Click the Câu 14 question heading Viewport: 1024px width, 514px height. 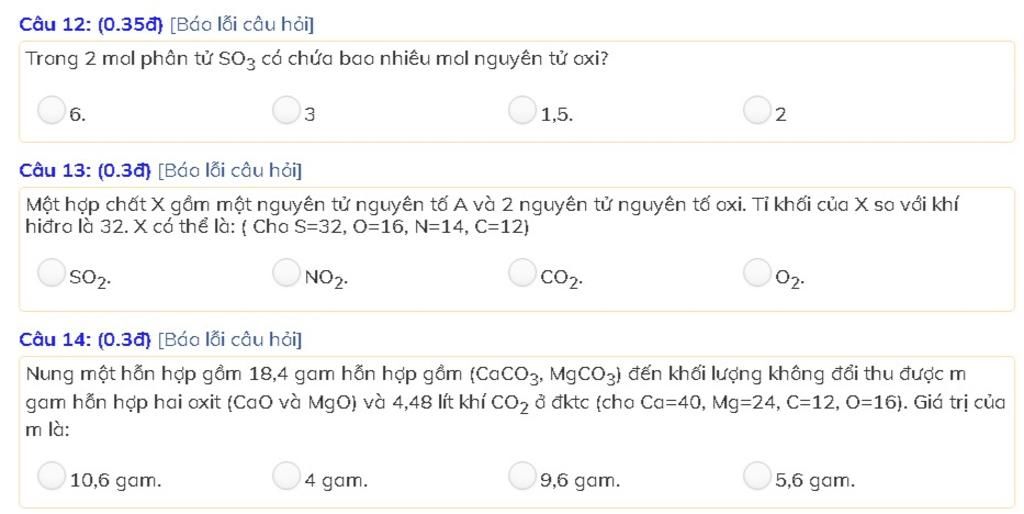(85, 340)
